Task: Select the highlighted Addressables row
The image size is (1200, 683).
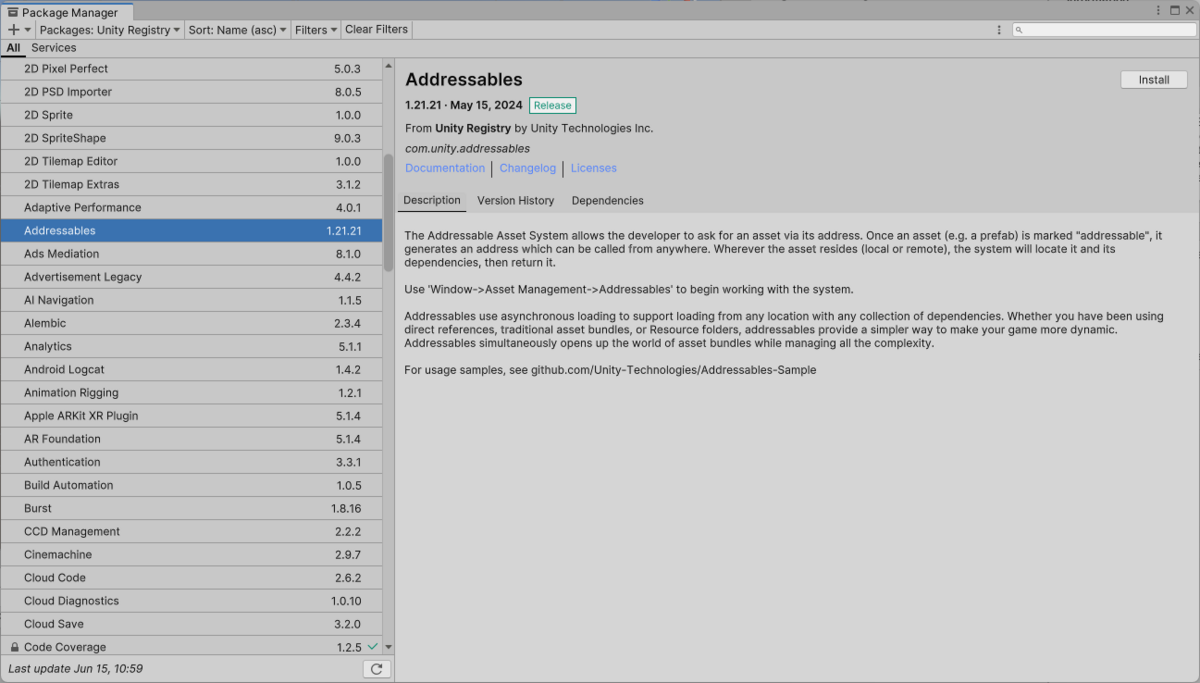Action: click(191, 231)
